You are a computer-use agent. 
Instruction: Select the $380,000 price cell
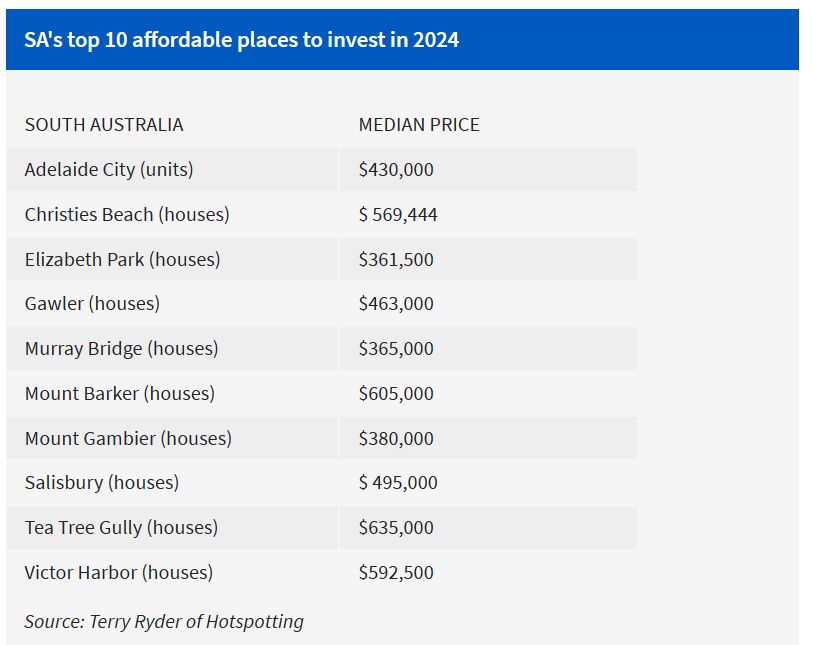[x=396, y=439]
